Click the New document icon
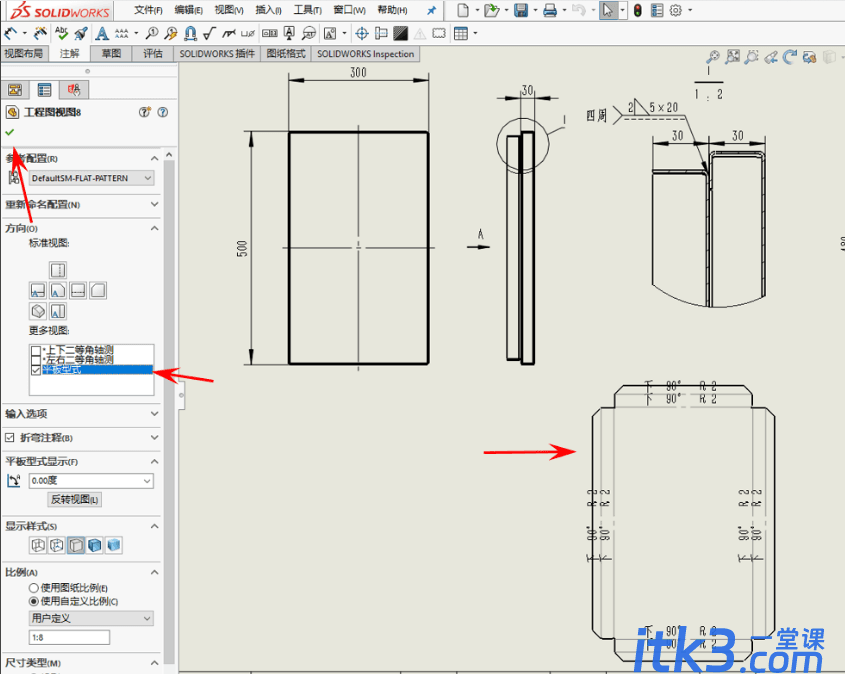Viewport: 845px width, 674px height. [462, 10]
